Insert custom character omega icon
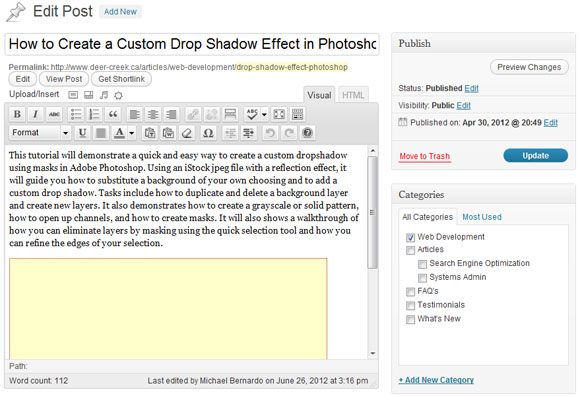The height and width of the screenshot is (396, 580). 208,132
